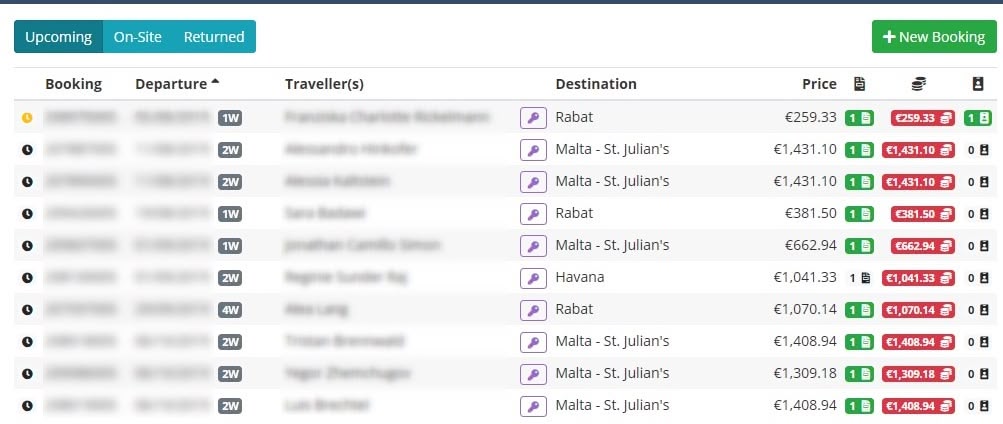The image size is (1003, 424).
Task: Sort the table by Booking column header
Action: tap(74, 84)
